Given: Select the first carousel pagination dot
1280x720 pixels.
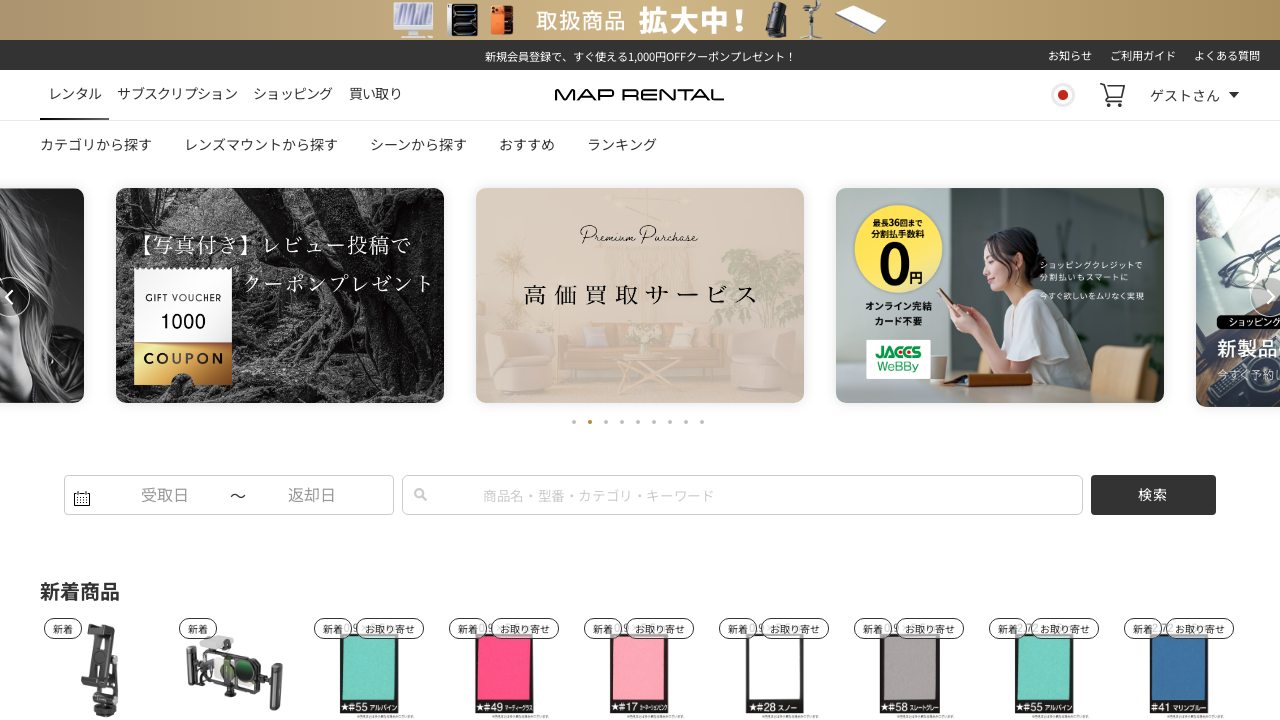Looking at the screenshot, I should (x=574, y=422).
